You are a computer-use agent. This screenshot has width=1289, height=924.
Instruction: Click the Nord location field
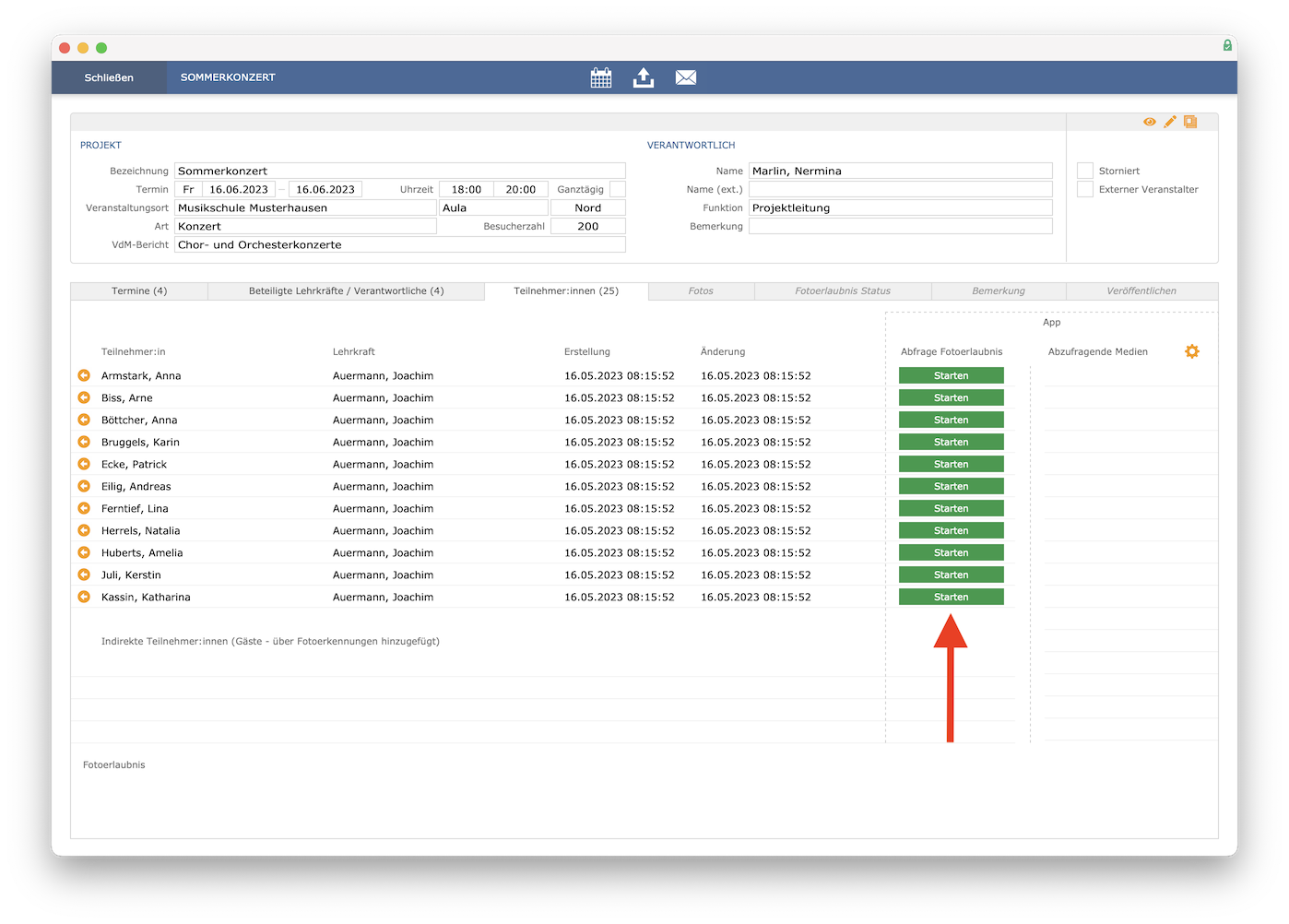(x=588, y=207)
